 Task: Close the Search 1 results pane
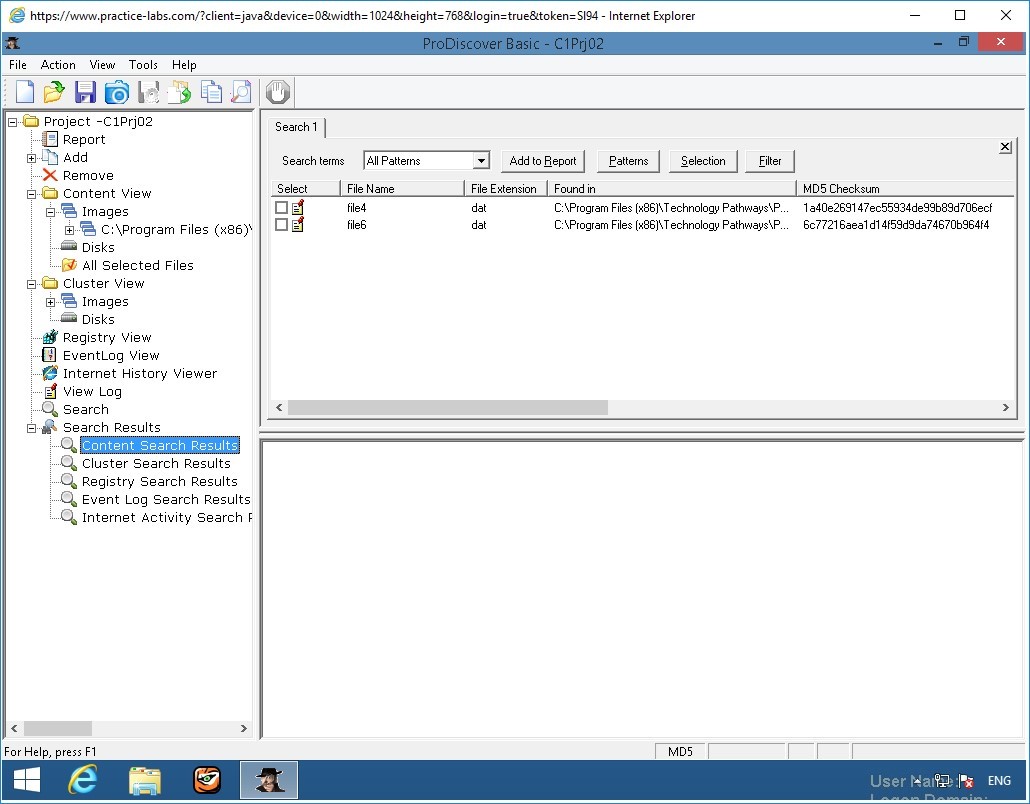tap(1005, 147)
